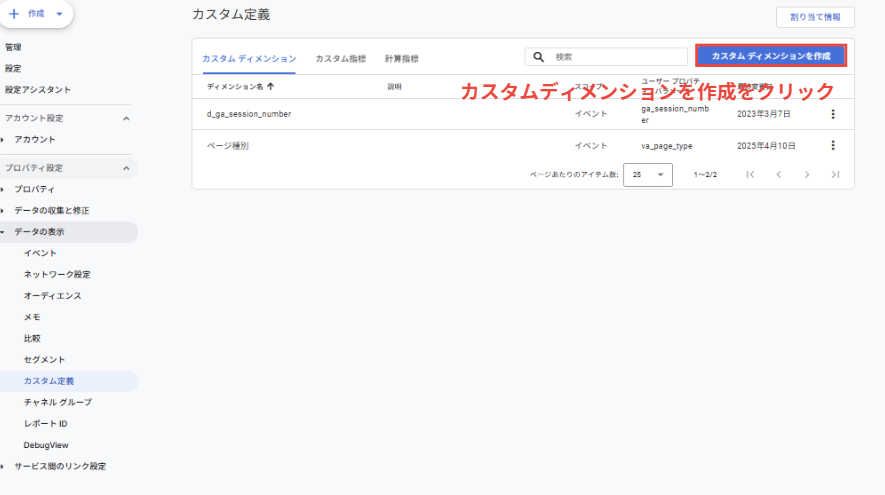Open items per page dropdown 25
This screenshot has height=495, width=885.
pyautogui.click(x=647, y=175)
